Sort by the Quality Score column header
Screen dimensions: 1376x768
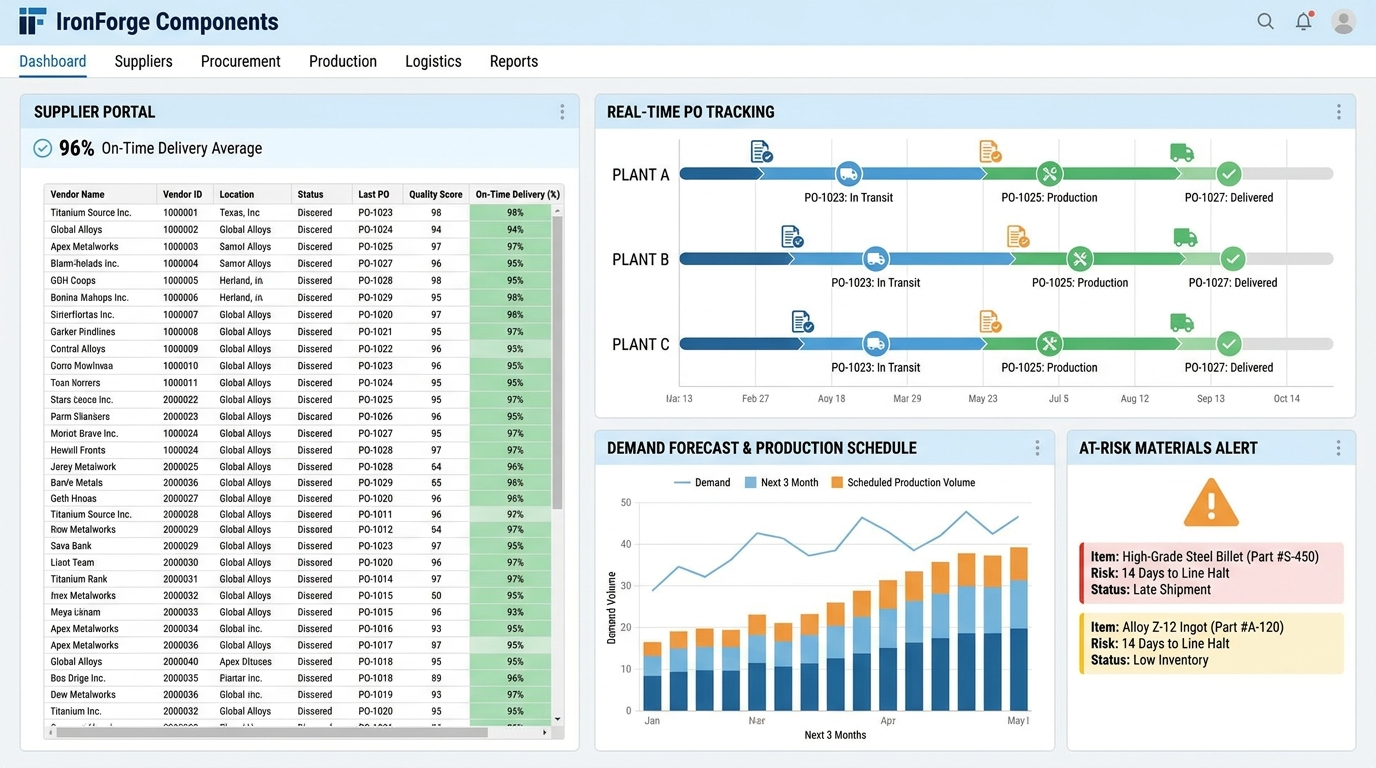436,194
